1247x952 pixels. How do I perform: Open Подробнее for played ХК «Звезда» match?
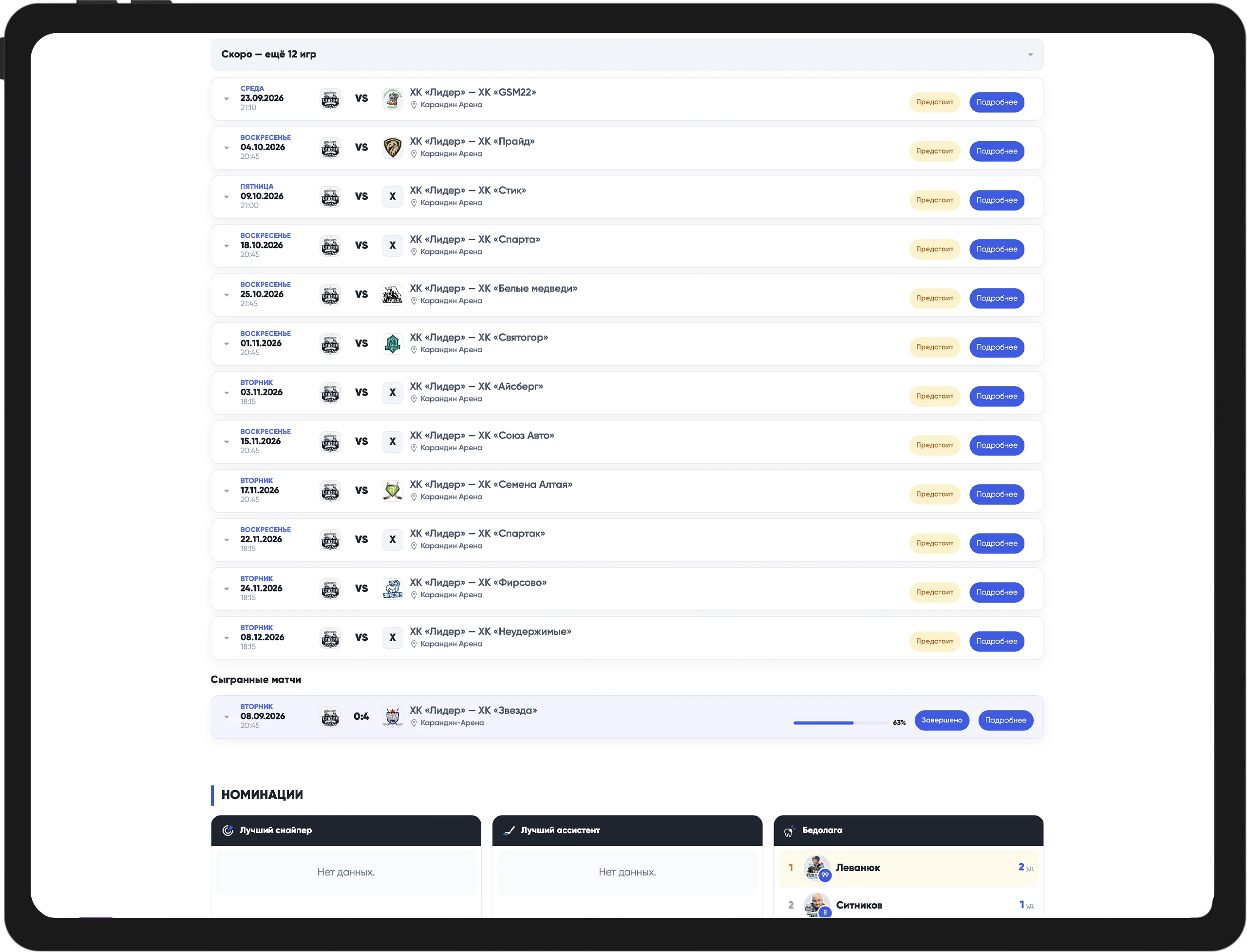pyautogui.click(x=1006, y=721)
